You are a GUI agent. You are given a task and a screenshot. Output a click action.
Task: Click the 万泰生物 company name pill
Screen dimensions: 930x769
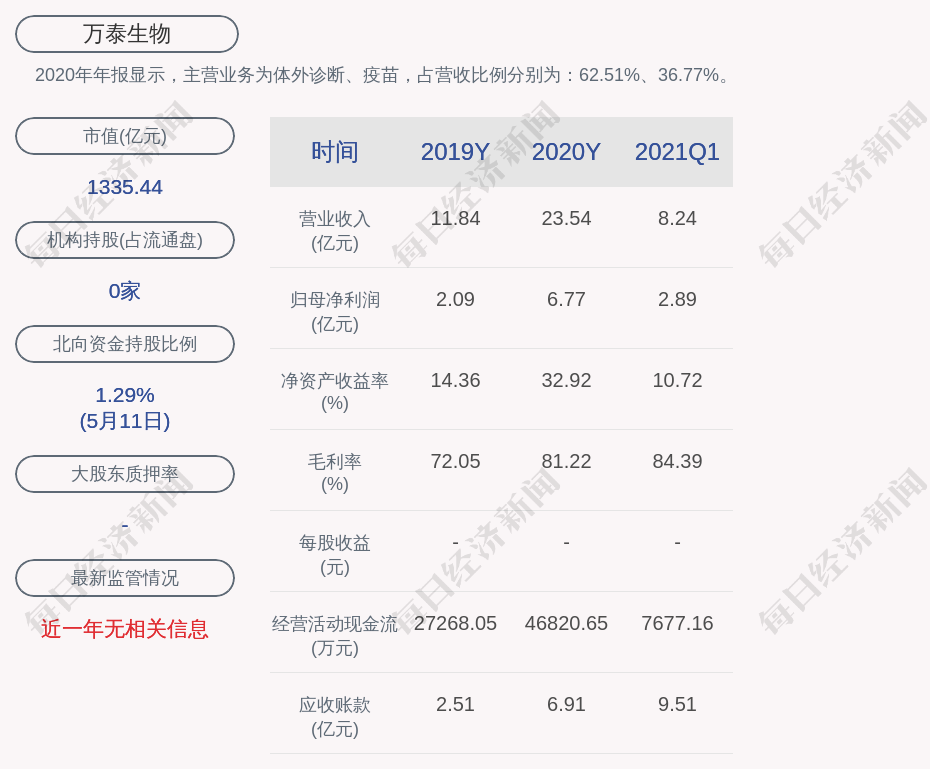(x=127, y=34)
